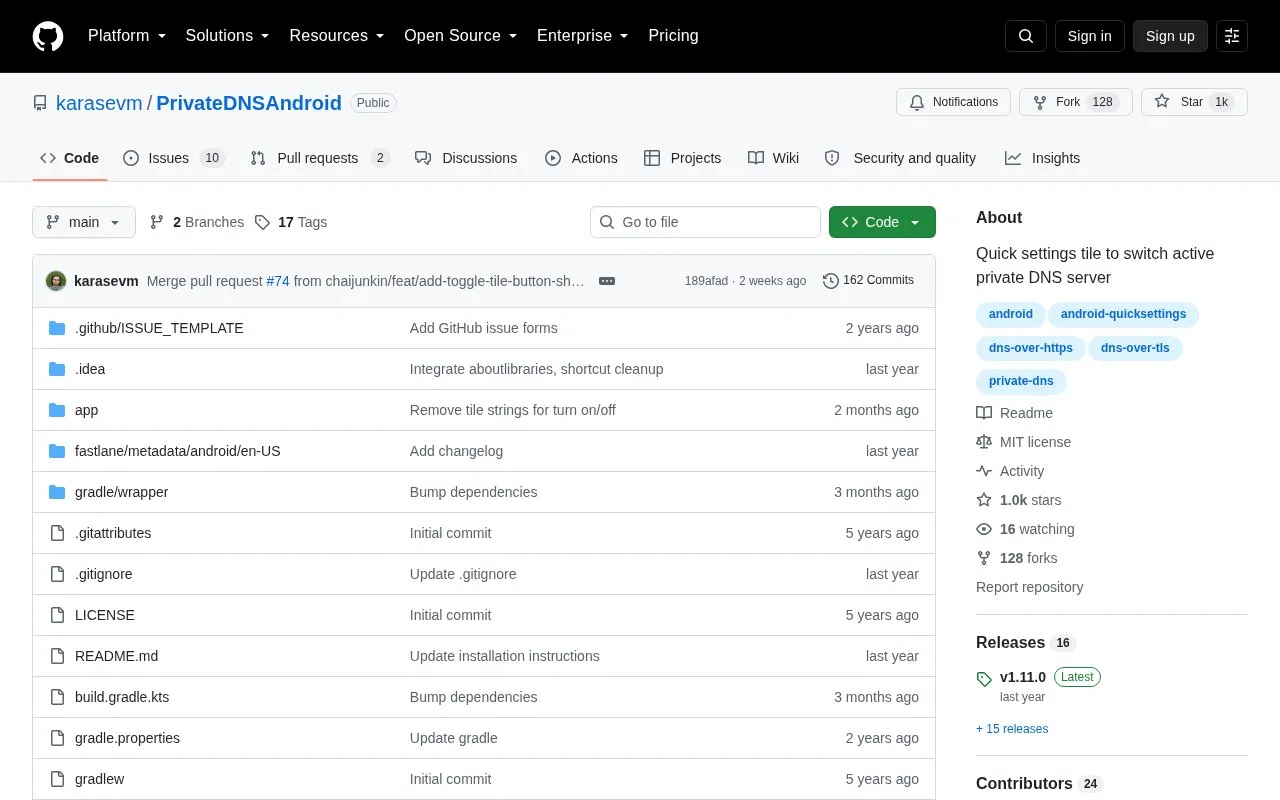Click the folder icon for .github/ISSUE_TEMPLATE
This screenshot has width=1280, height=800.
pyautogui.click(x=57, y=328)
